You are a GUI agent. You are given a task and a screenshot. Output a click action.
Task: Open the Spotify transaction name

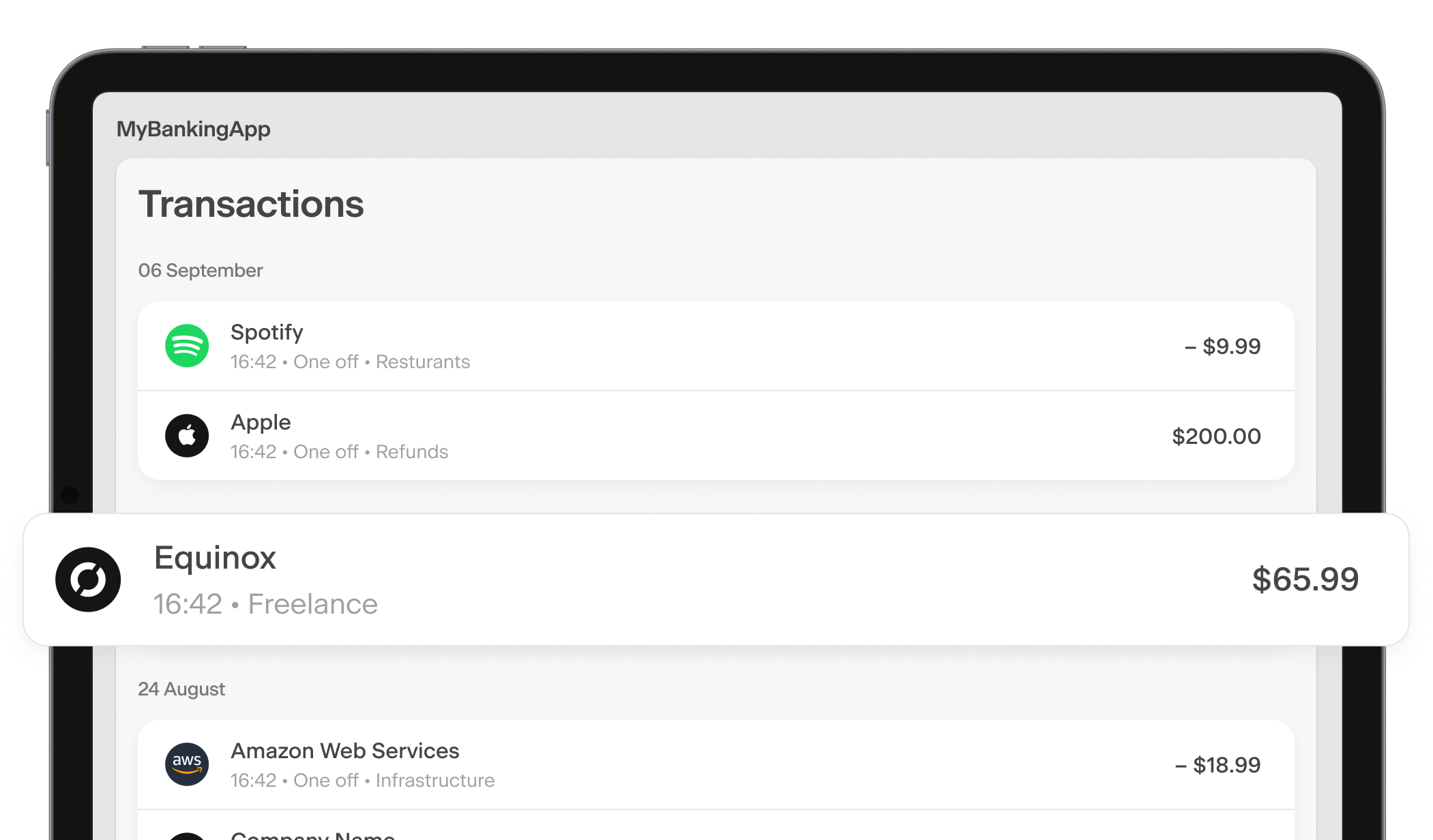267,333
